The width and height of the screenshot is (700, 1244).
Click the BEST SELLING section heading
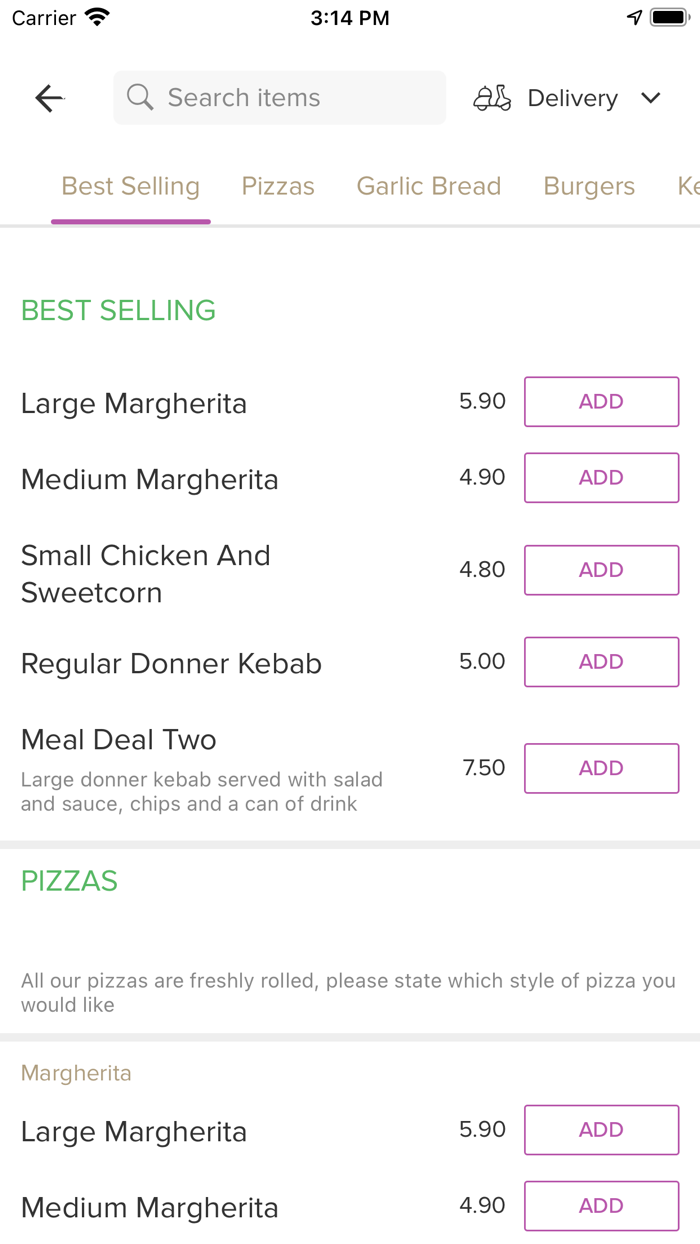coord(118,311)
